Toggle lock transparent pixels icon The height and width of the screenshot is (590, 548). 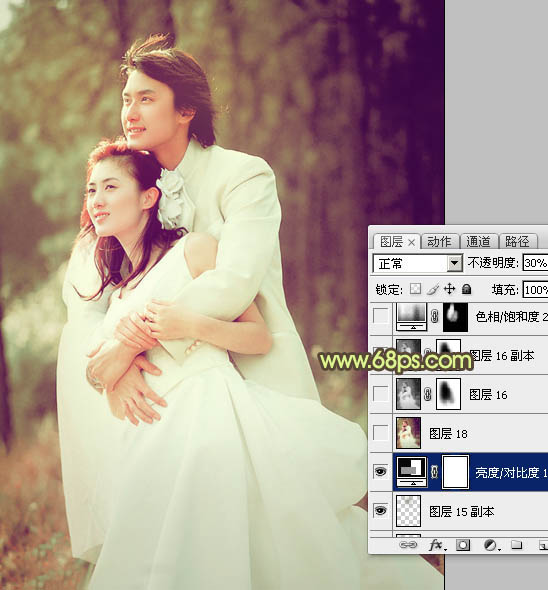click(416, 289)
